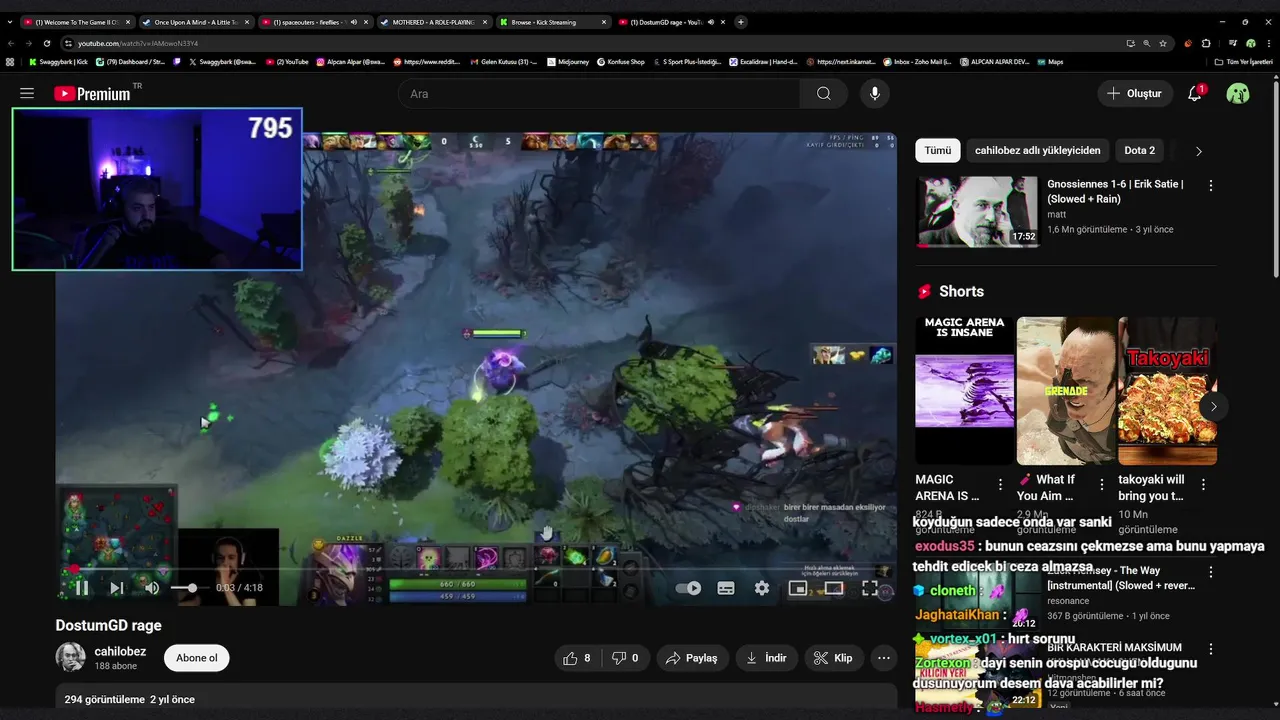The width and height of the screenshot is (1280, 720).
Task: Open the YouTube hamburger guide menu
Action: [x=27, y=93]
